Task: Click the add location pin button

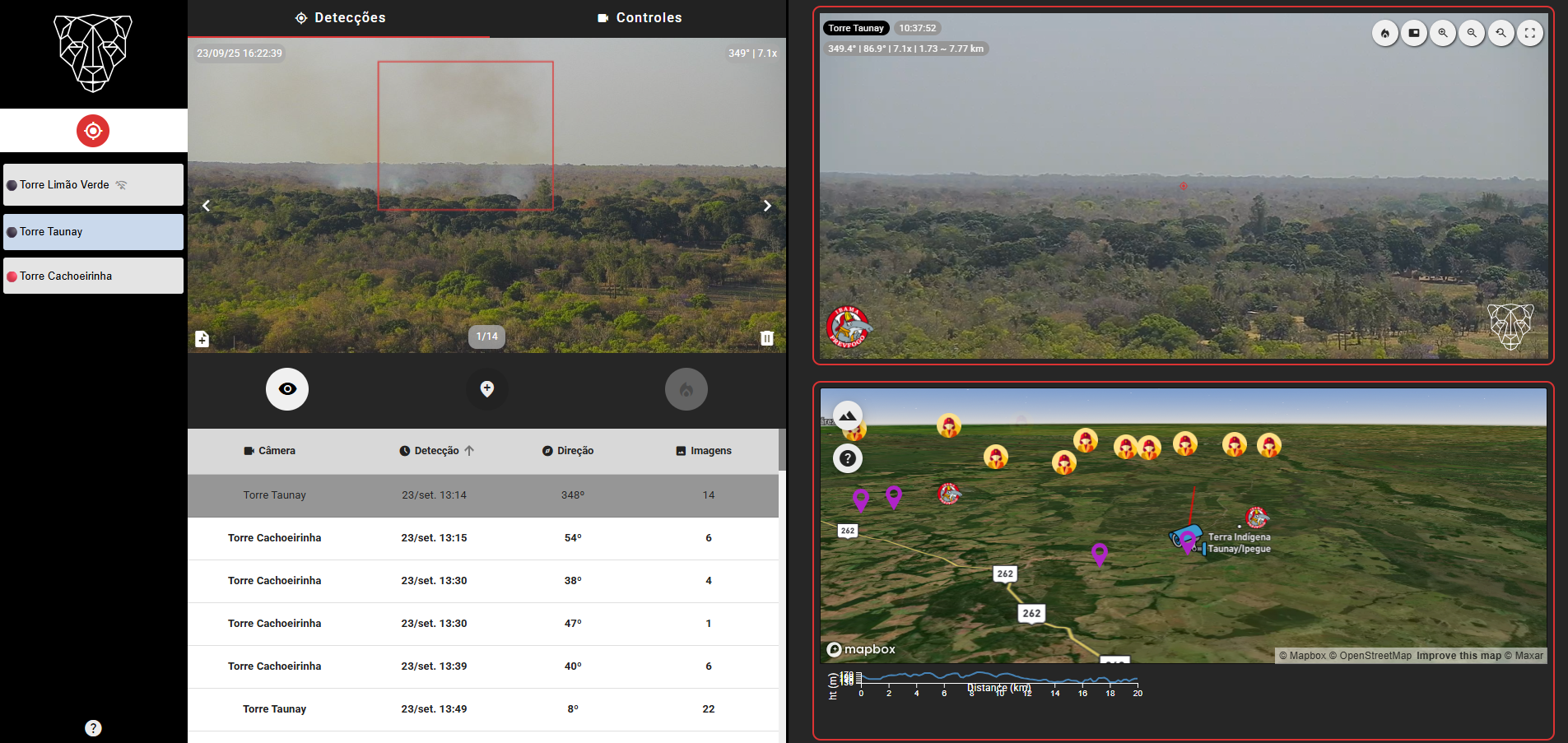Action: point(486,389)
